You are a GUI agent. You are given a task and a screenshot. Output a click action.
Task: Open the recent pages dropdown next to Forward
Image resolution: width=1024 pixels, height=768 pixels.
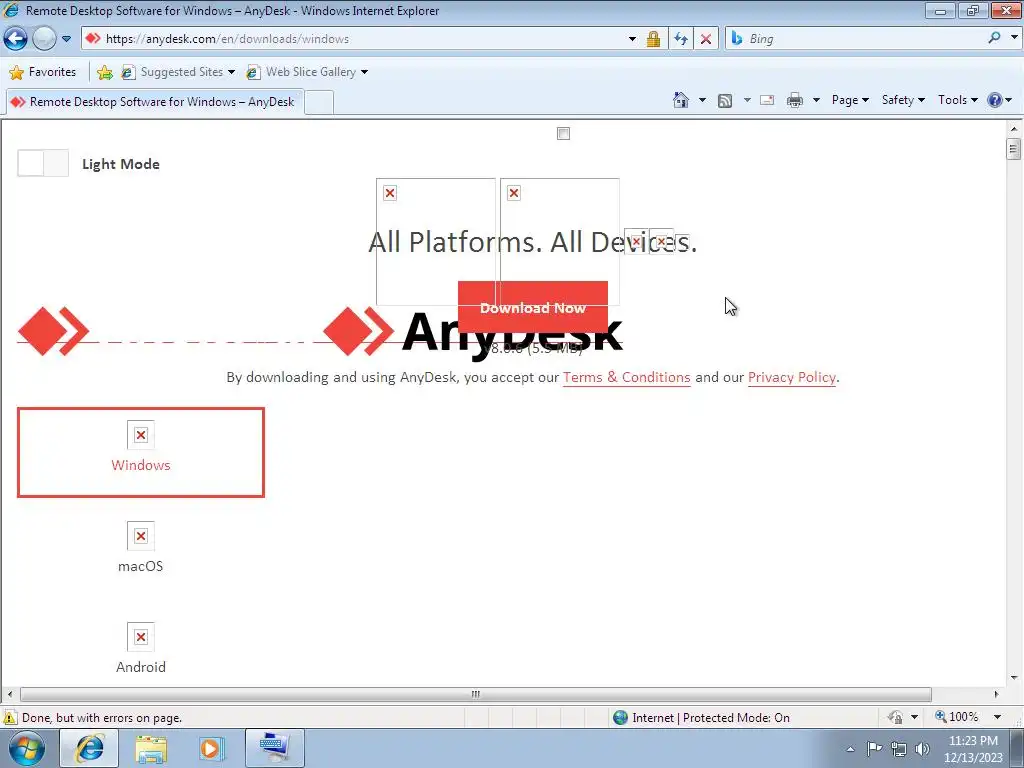(66, 39)
